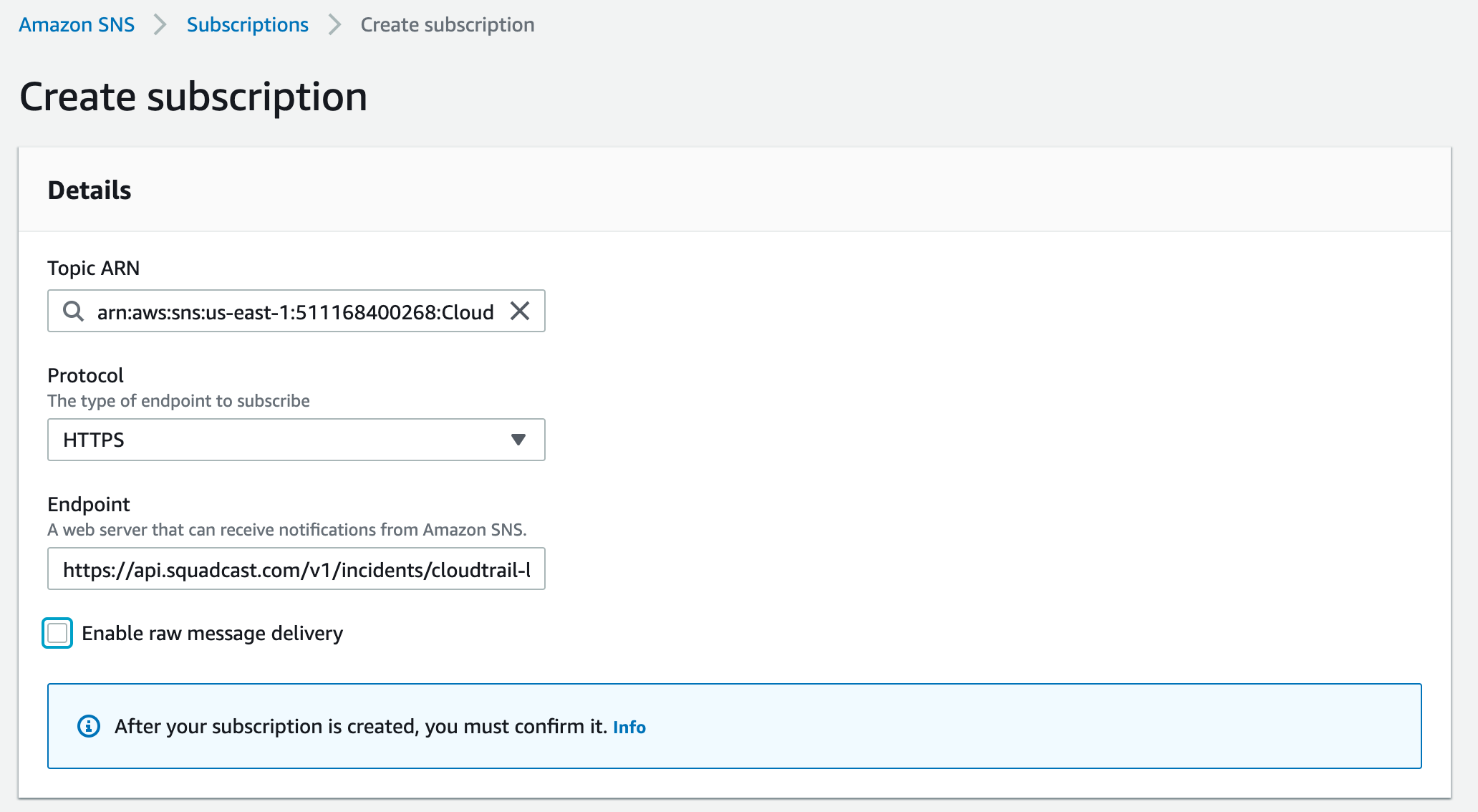Click into the Endpoint URL field
1478x812 pixels.
(296, 569)
